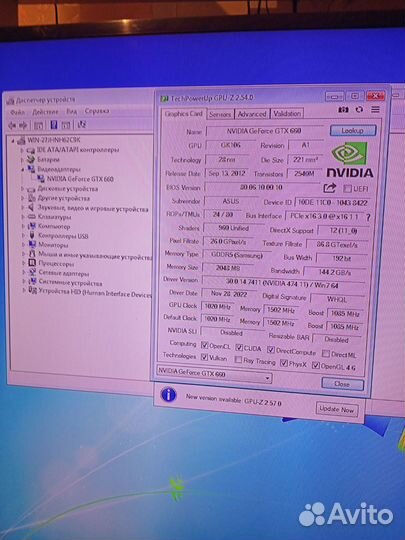This screenshot has height=540, width=405.
Task: Click the Мониторы monitor icon
Action: coord(32,245)
